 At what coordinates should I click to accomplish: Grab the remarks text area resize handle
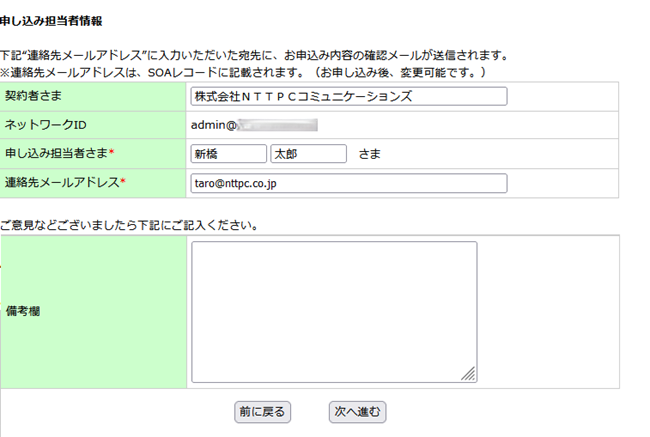pos(469,374)
